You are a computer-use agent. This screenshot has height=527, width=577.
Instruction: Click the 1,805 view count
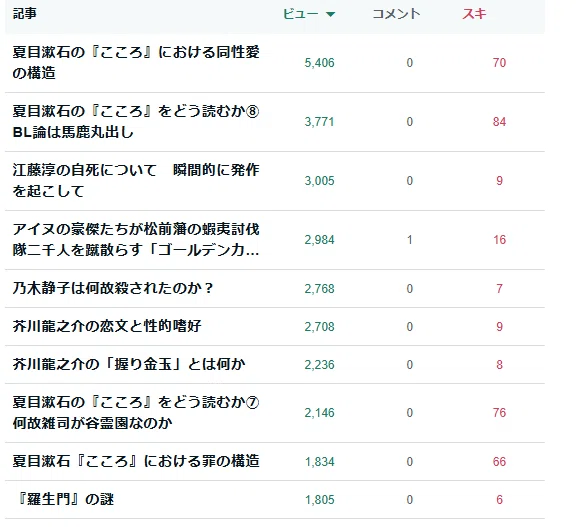click(x=319, y=500)
